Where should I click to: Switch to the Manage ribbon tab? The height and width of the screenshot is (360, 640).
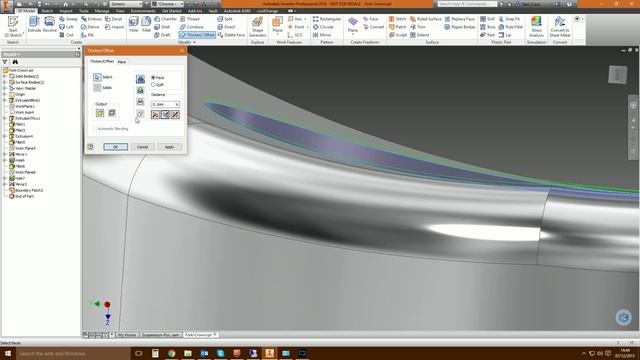pyautogui.click(x=102, y=11)
